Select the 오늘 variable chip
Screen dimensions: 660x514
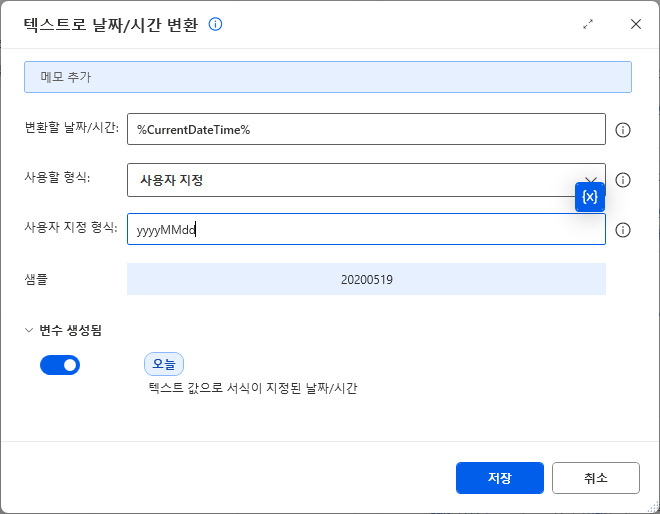(164, 364)
